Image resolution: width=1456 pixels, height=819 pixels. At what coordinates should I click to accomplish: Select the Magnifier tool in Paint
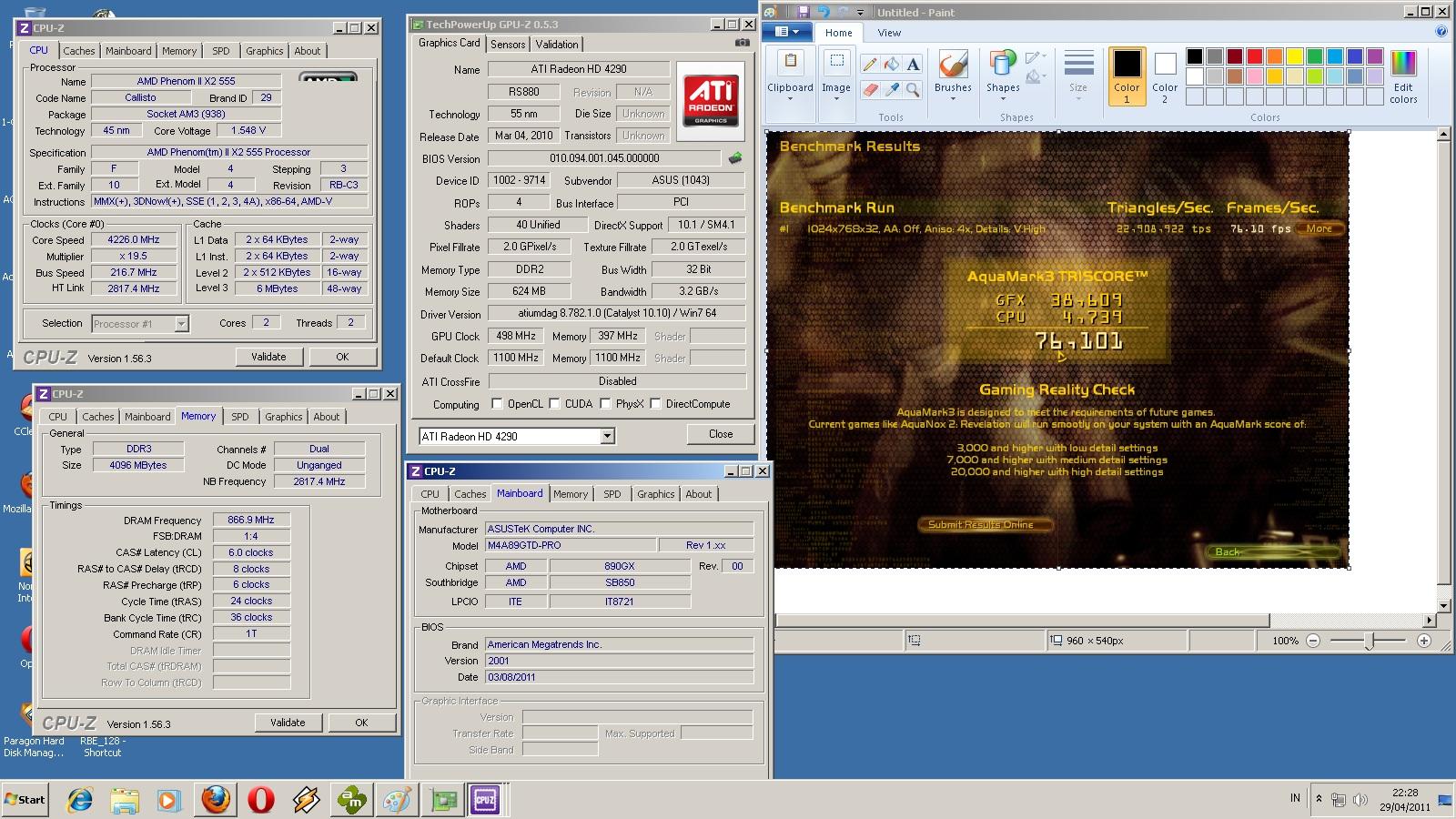point(913,89)
